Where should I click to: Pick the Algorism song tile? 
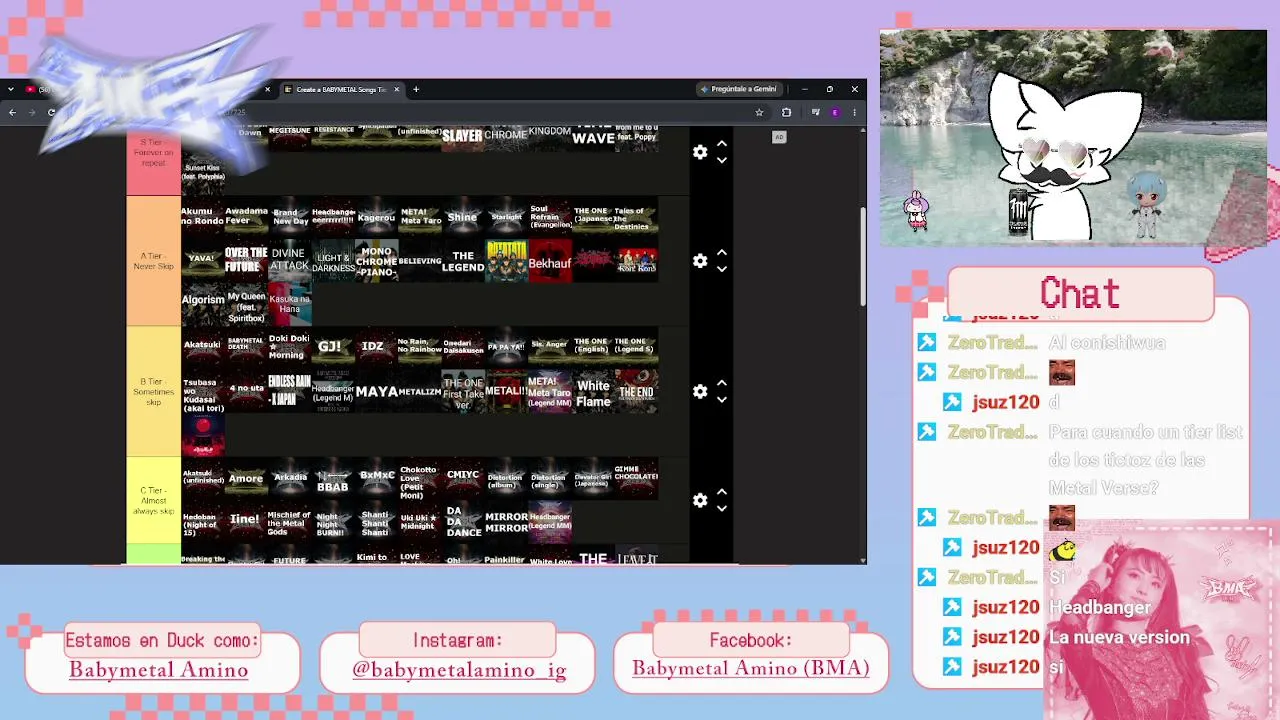(x=203, y=304)
